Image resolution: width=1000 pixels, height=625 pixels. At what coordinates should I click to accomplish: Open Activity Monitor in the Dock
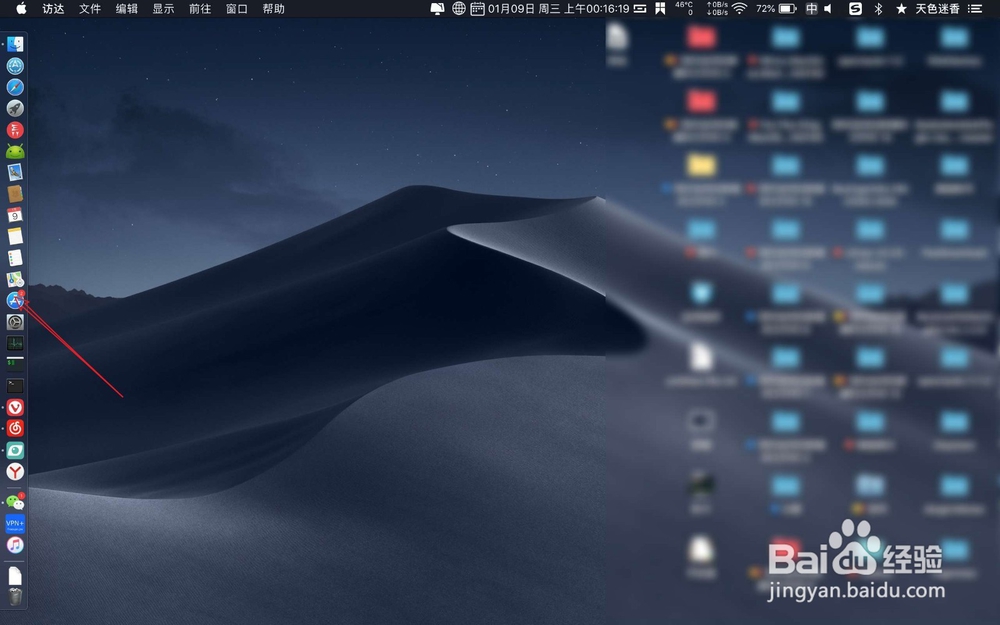click(x=15, y=343)
